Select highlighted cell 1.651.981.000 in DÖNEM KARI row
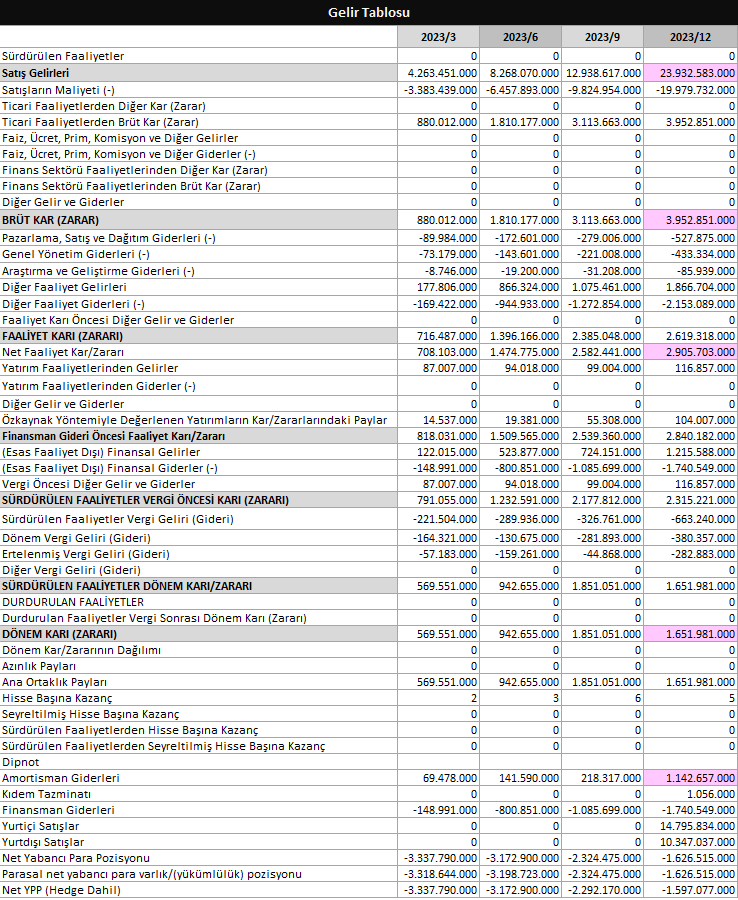Viewport: 738px width, 900px height. 690,634
